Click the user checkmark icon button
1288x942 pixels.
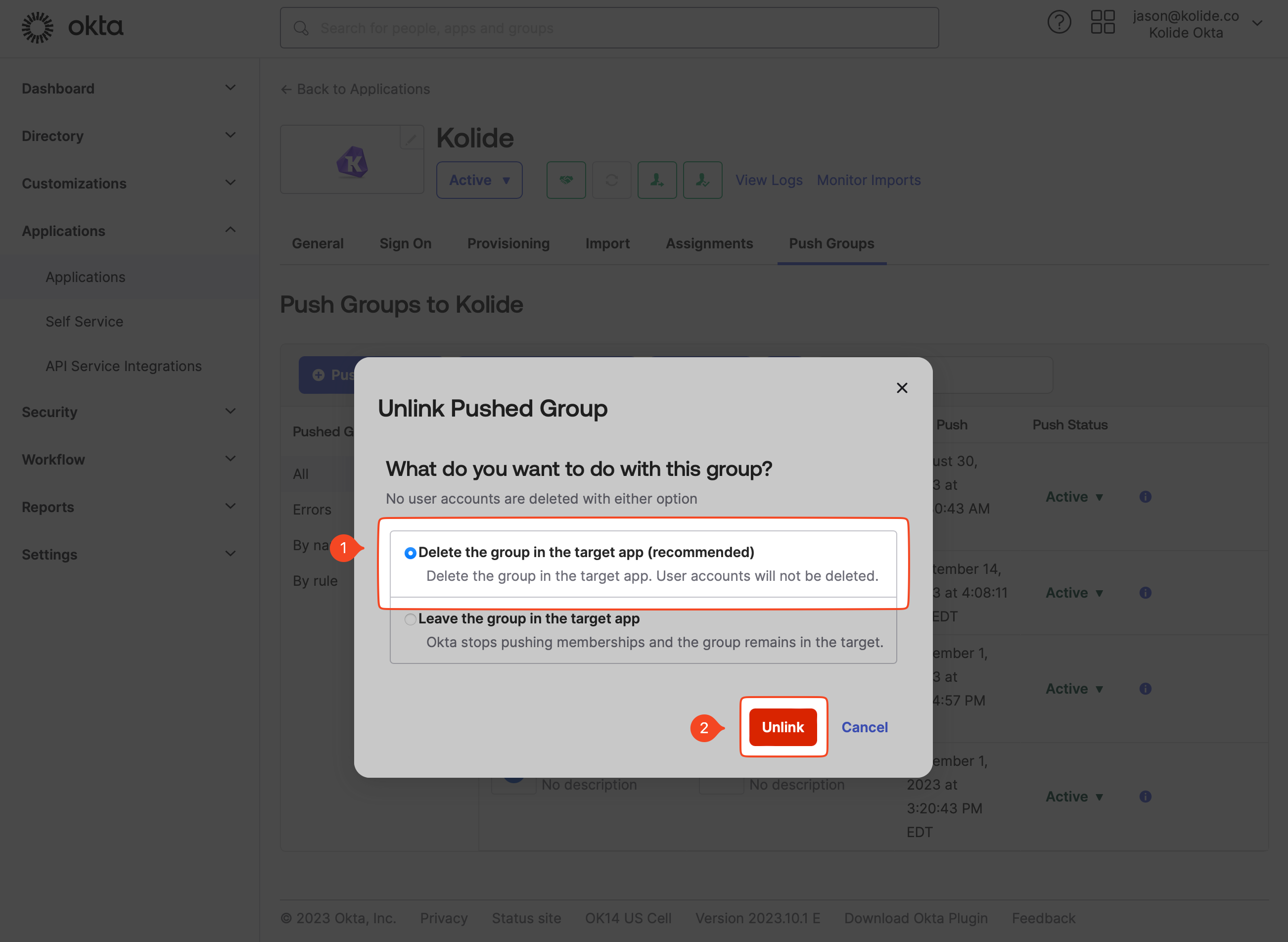pyautogui.click(x=703, y=180)
